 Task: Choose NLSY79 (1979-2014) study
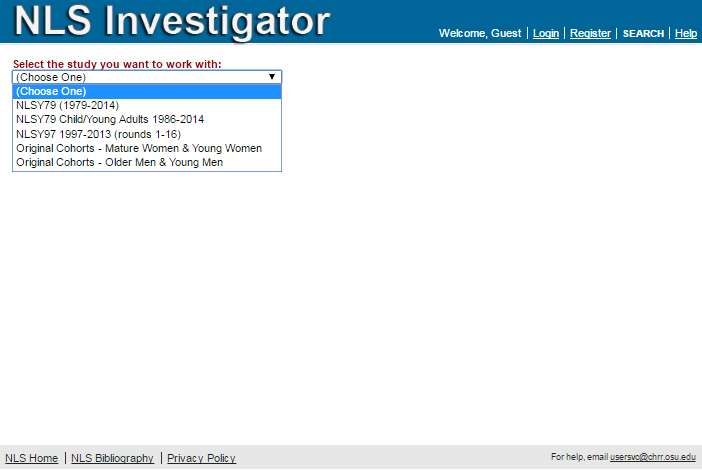(x=147, y=105)
